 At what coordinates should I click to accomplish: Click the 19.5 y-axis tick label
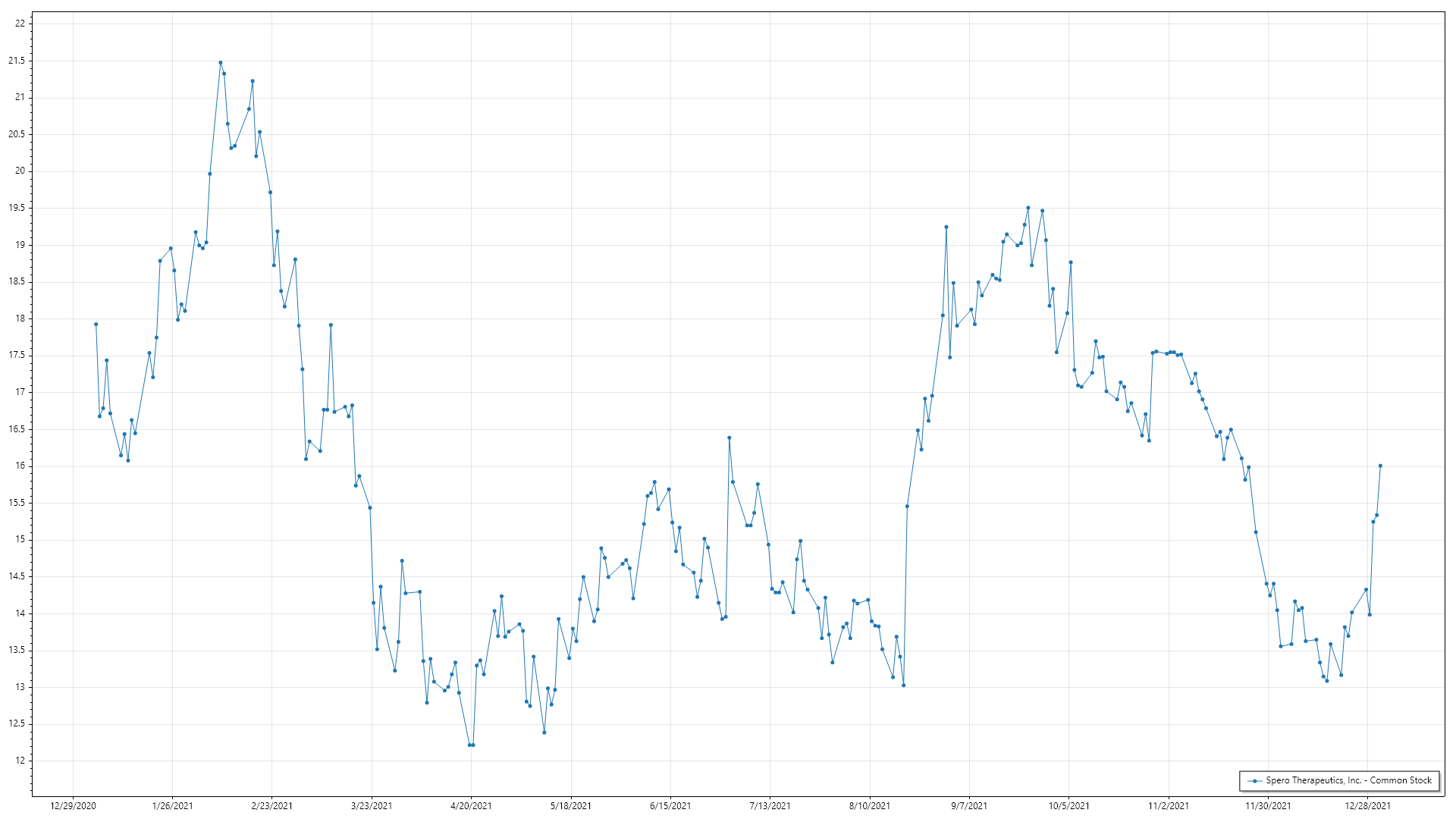pyautogui.click(x=17, y=208)
